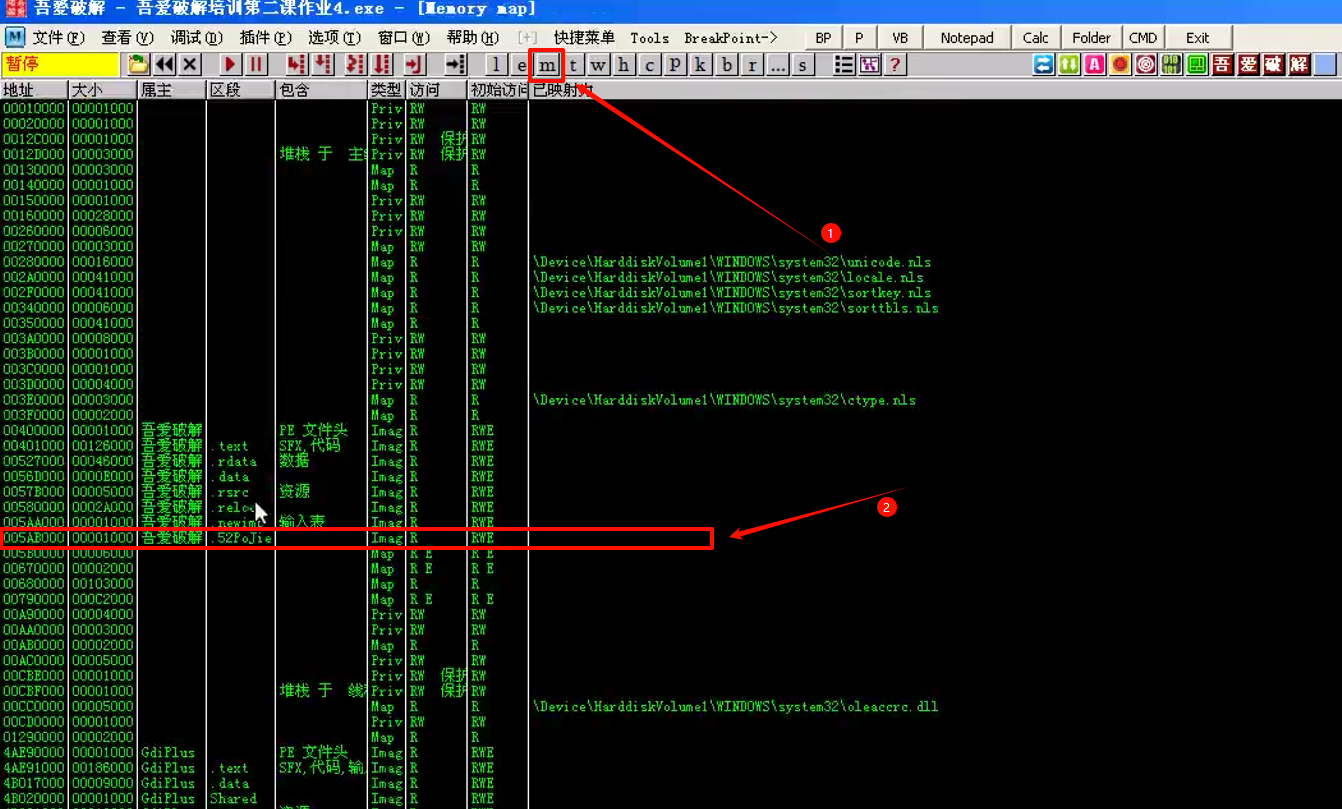Viewport: 1342px width, 809px height.
Task: Click the red question mark help icon
Action: tap(895, 65)
